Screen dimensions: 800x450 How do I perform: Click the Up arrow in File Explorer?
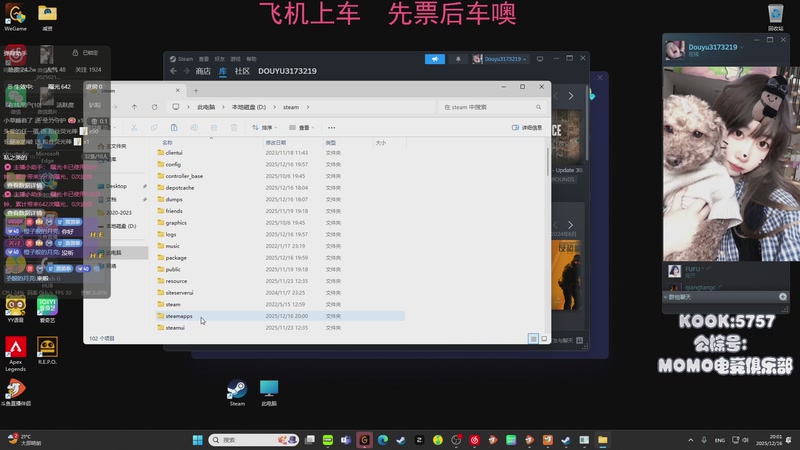coord(134,107)
